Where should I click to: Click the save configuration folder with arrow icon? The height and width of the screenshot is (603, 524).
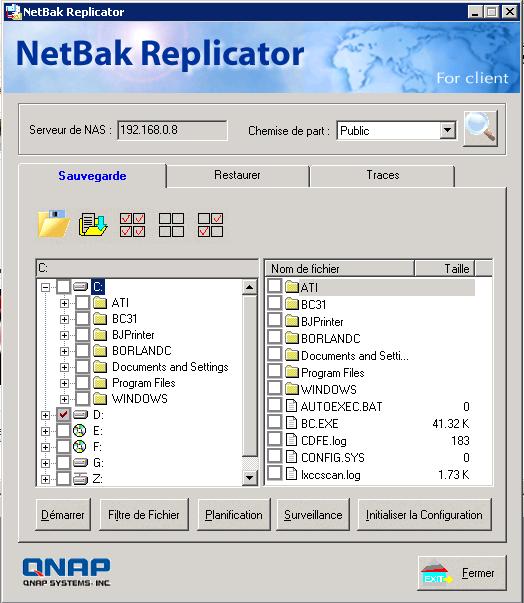(93, 225)
